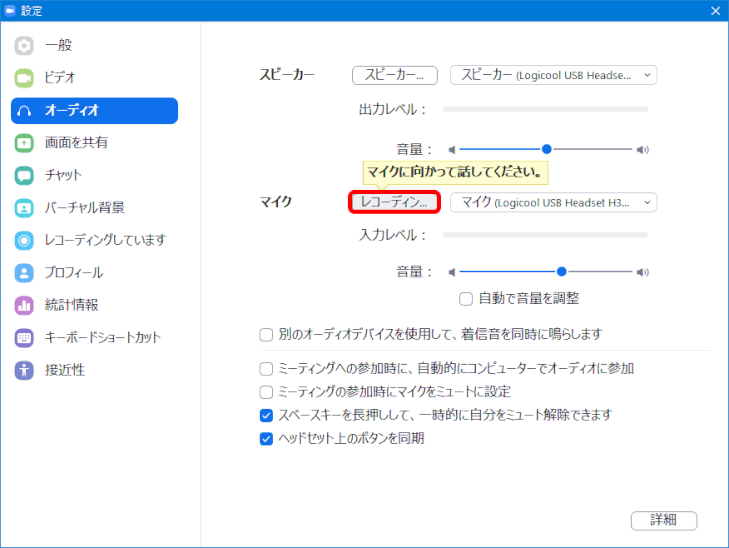Click speaker 音量 slider handle
Viewport: 729px width, 548px height.
547,149
